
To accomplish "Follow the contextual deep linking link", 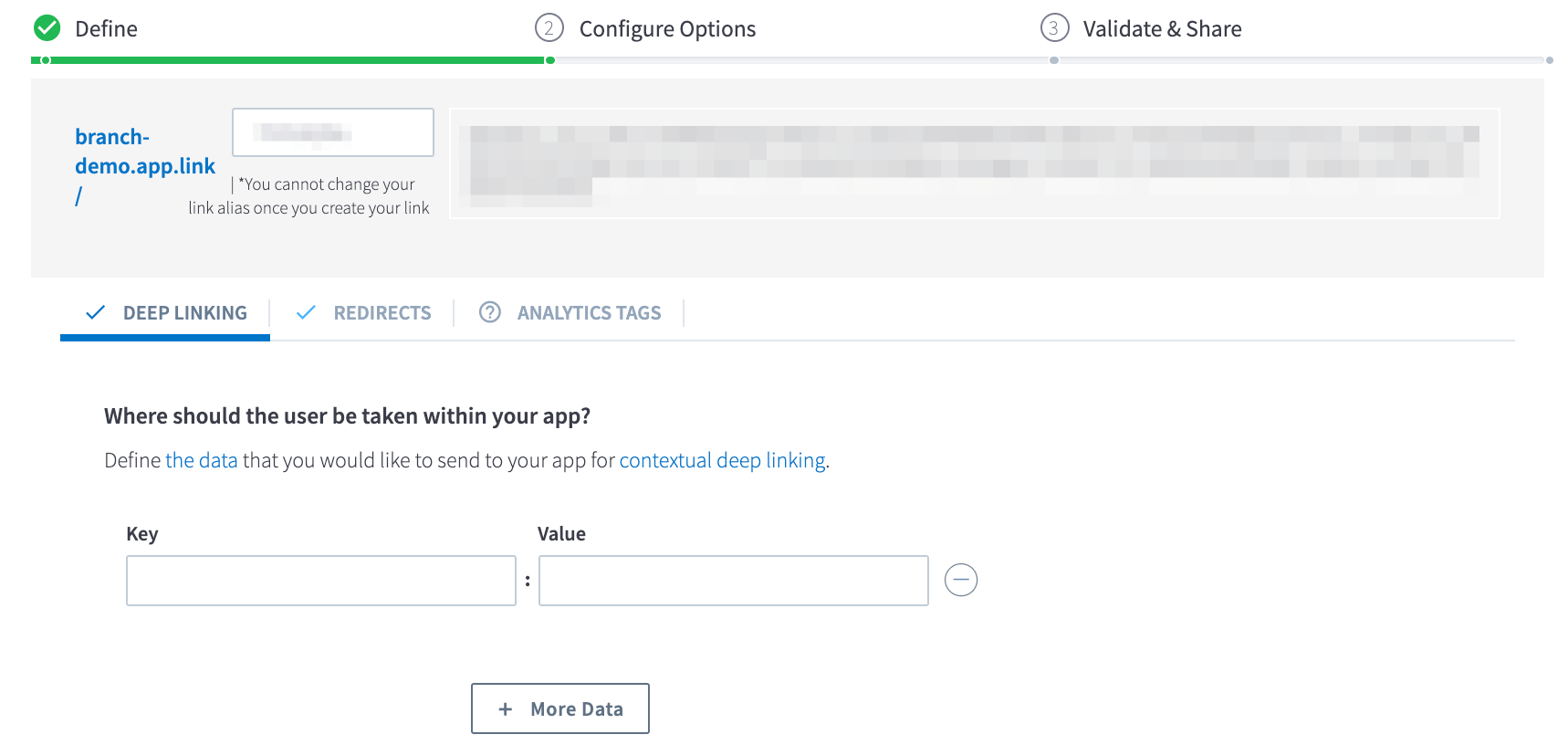I will point(722,460).
